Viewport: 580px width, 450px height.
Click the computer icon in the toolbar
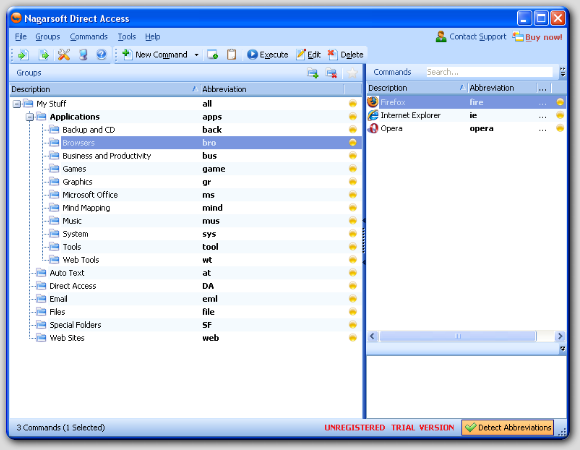click(83, 55)
